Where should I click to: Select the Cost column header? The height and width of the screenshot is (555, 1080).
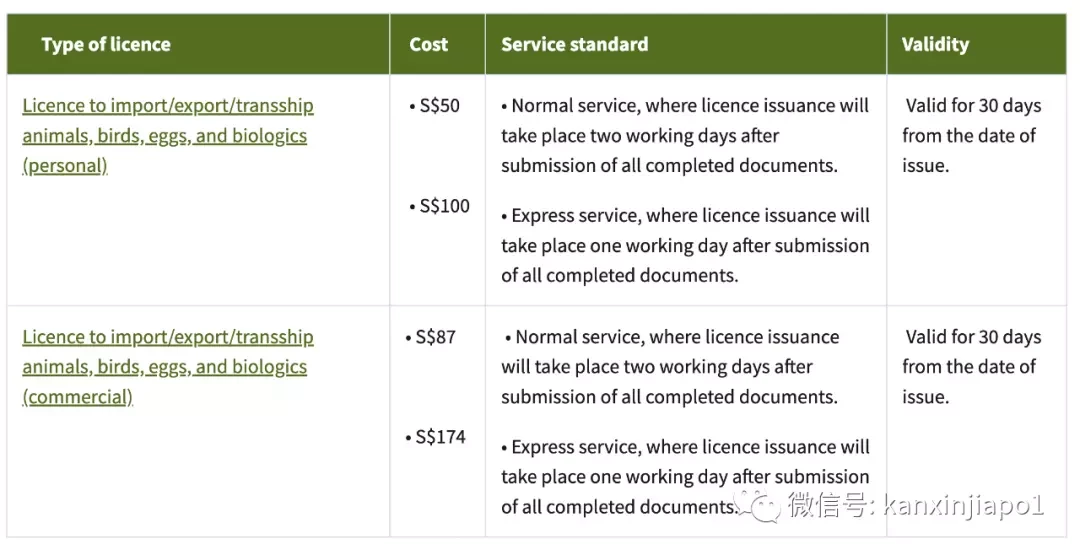point(428,45)
